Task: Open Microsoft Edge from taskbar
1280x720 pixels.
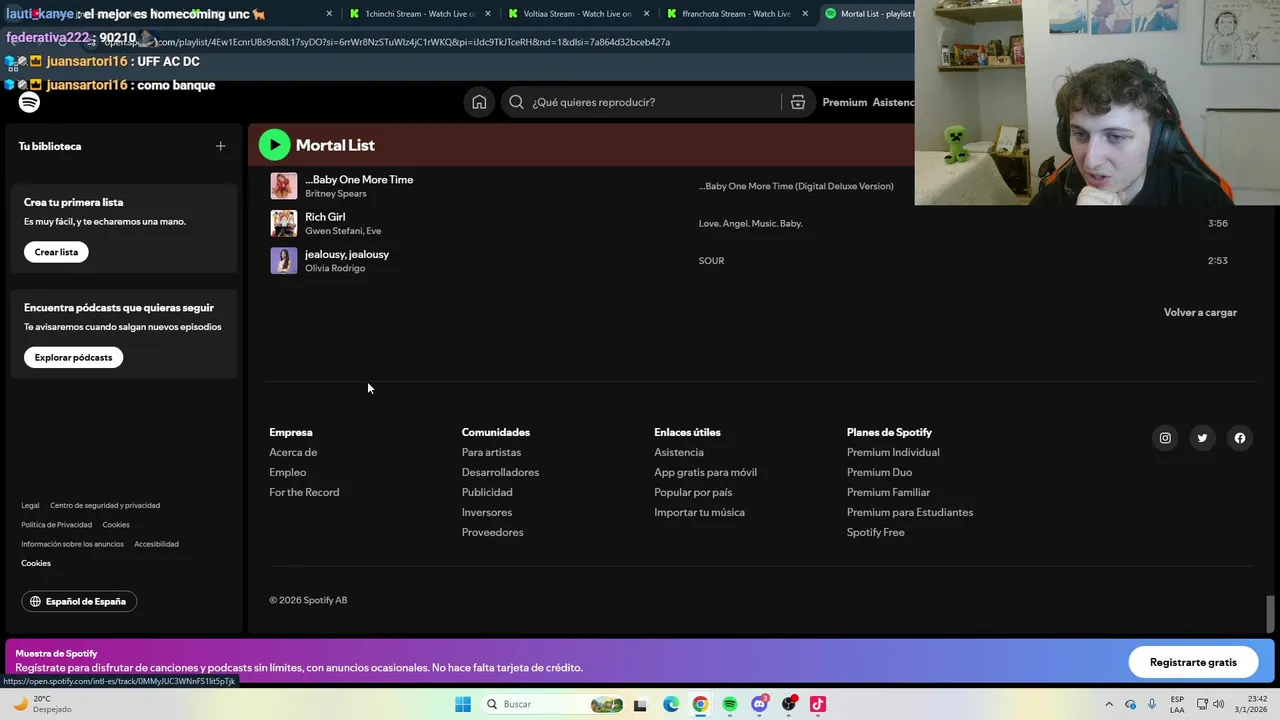Action: [671, 704]
